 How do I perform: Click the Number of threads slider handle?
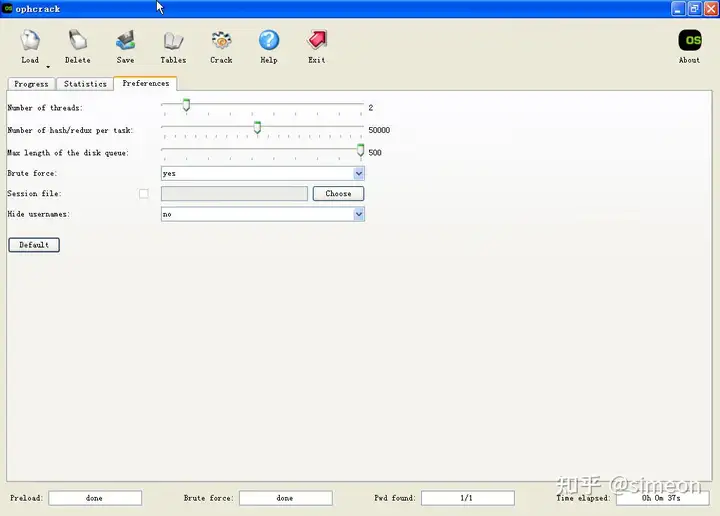[x=186, y=105]
